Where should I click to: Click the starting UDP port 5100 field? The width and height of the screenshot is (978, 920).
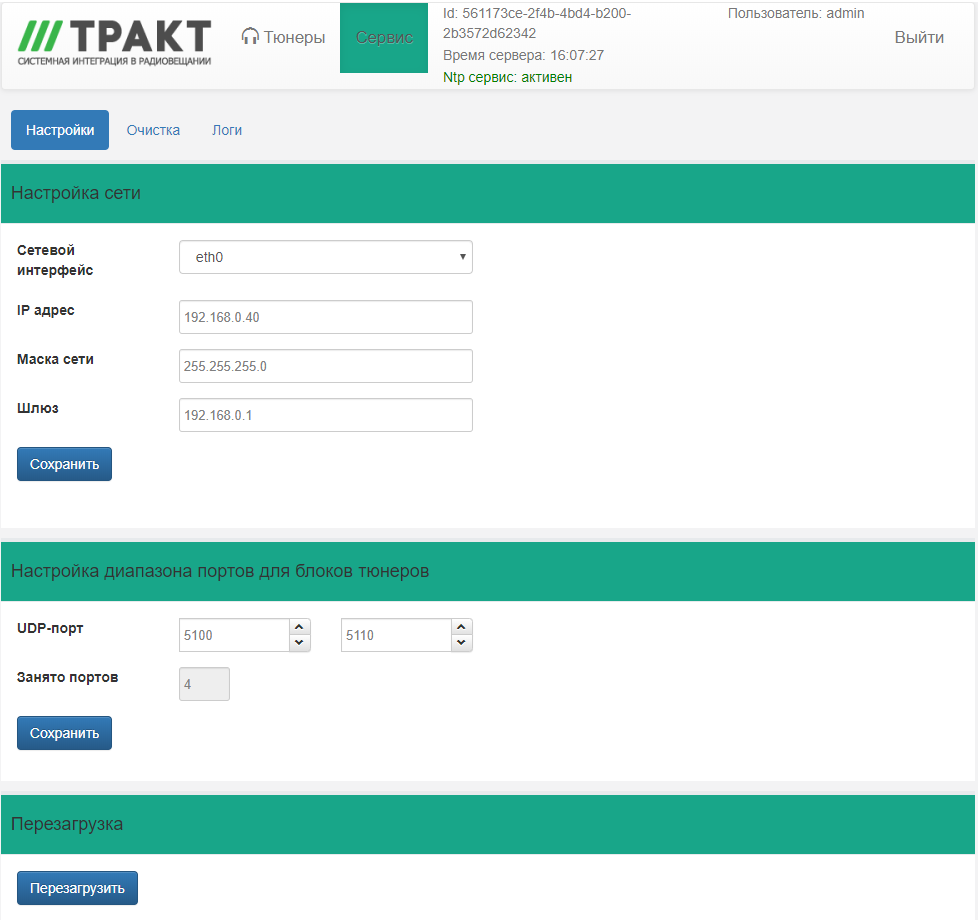coord(233,635)
